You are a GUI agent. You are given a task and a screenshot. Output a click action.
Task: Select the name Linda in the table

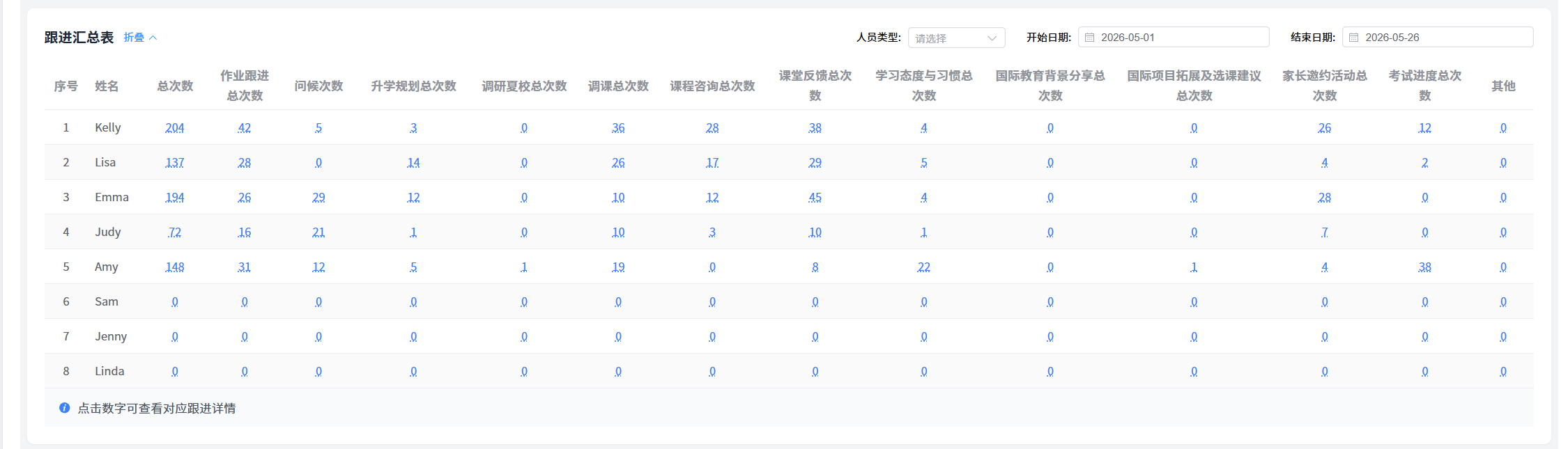[x=109, y=371]
